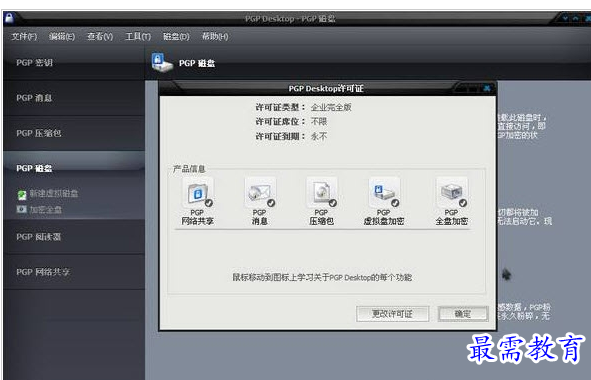Click the PGP 虚拟盘加密 disk icon

384,193
